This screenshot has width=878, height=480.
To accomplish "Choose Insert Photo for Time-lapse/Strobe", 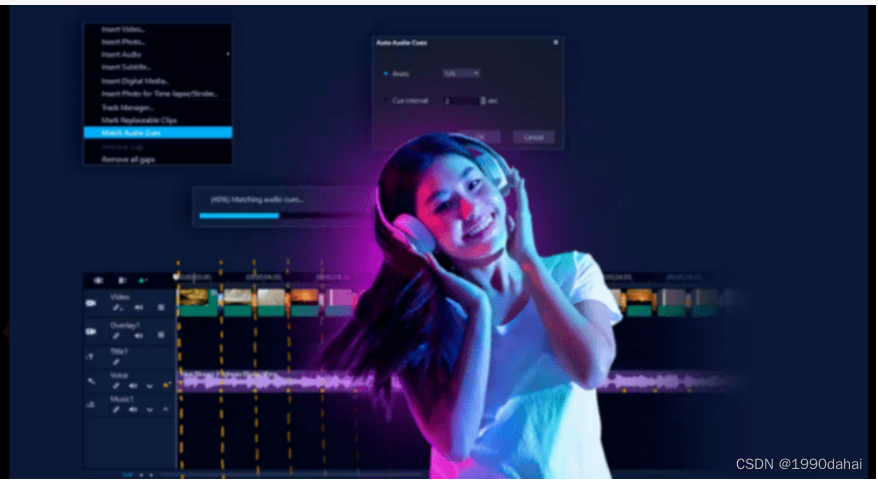I will click(x=158, y=94).
